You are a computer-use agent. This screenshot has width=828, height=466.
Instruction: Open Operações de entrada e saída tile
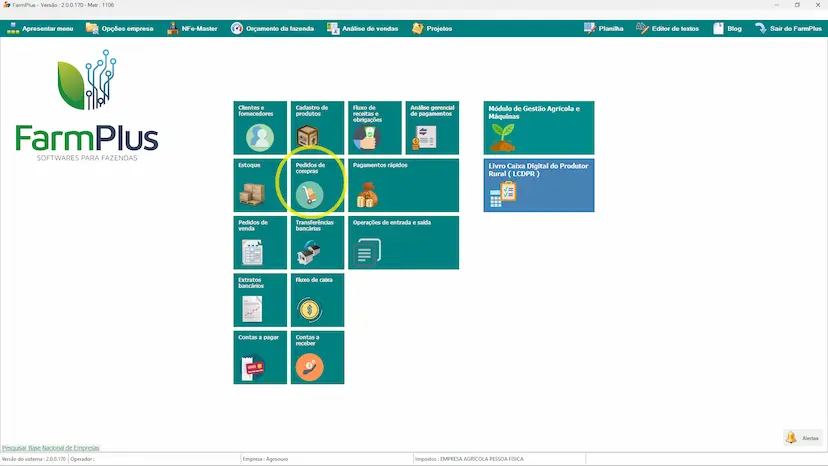403,243
